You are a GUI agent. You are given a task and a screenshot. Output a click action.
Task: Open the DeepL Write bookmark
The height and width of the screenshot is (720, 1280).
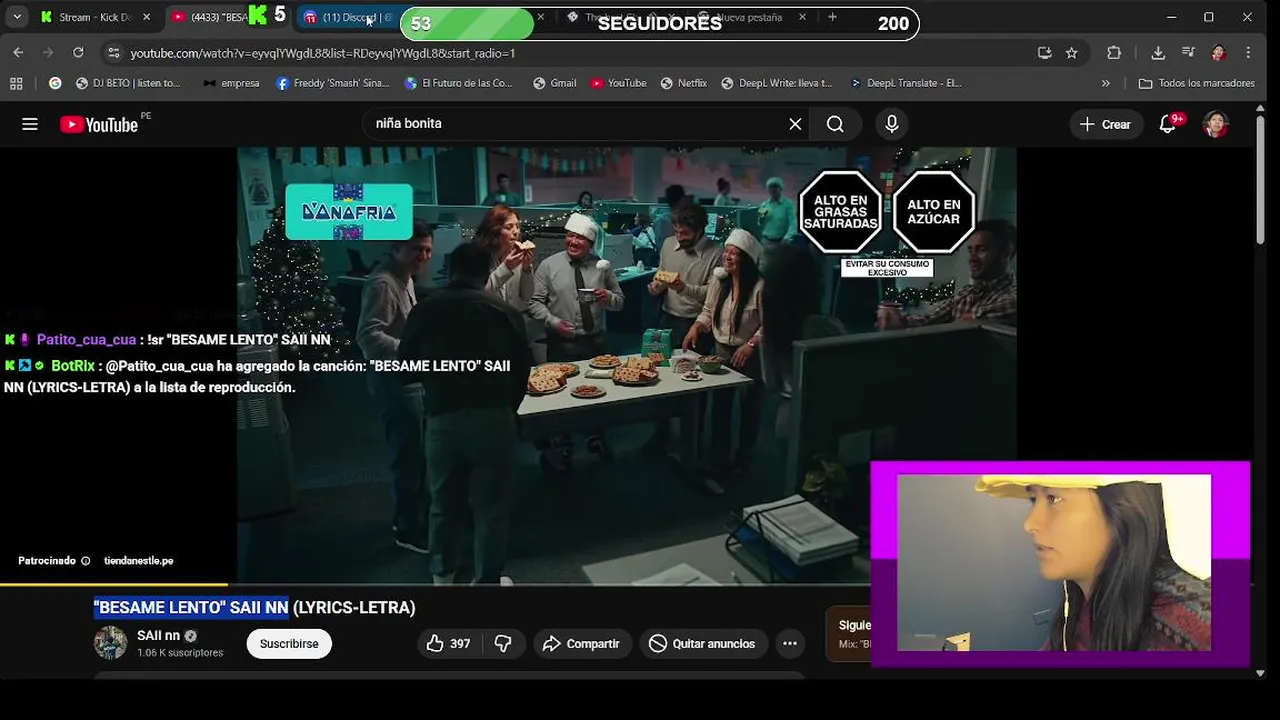776,83
